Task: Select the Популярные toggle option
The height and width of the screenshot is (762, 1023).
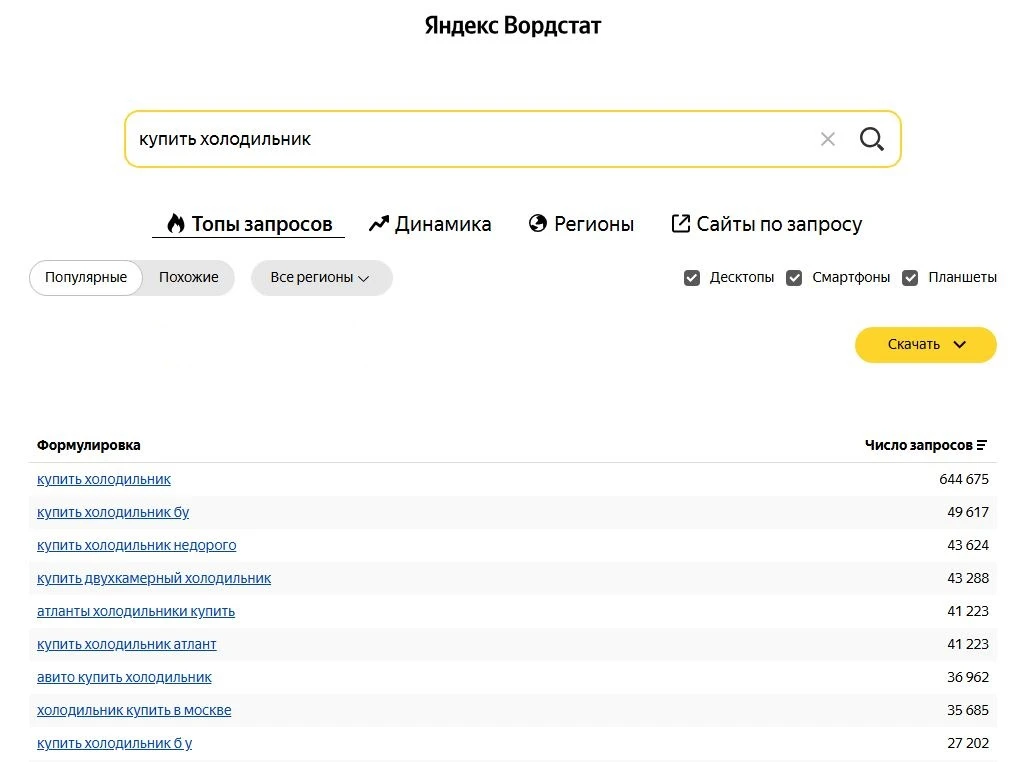Action: 86,278
